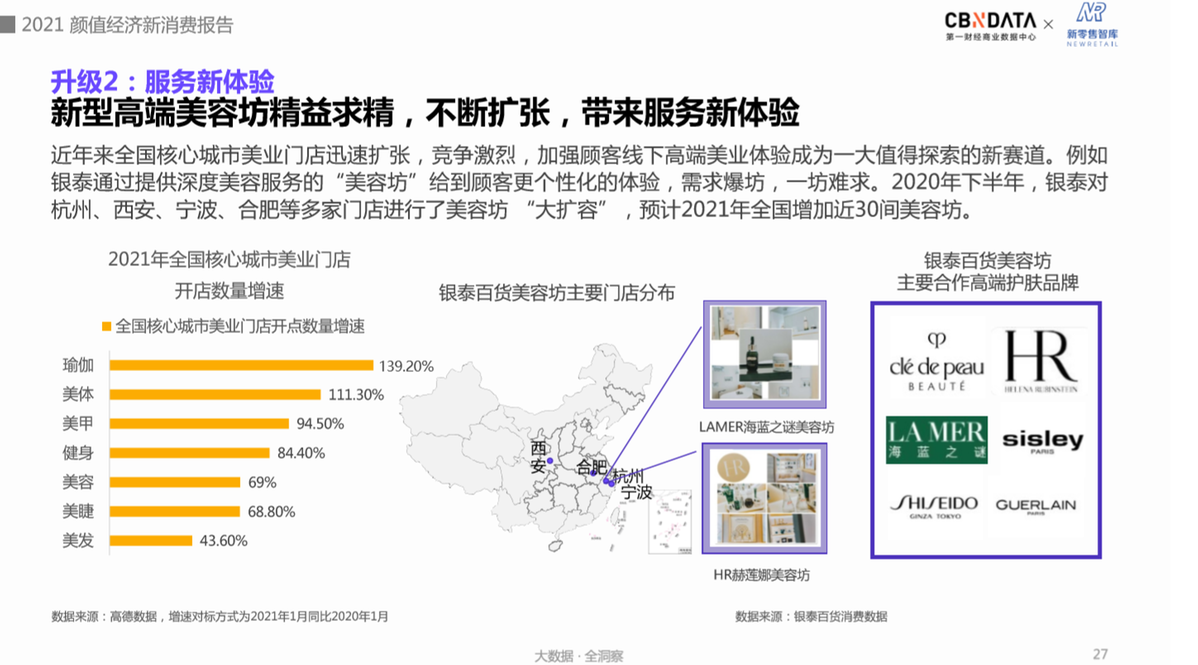
Task: Click the 美甲 94.50% orange bar
Action: point(199,423)
